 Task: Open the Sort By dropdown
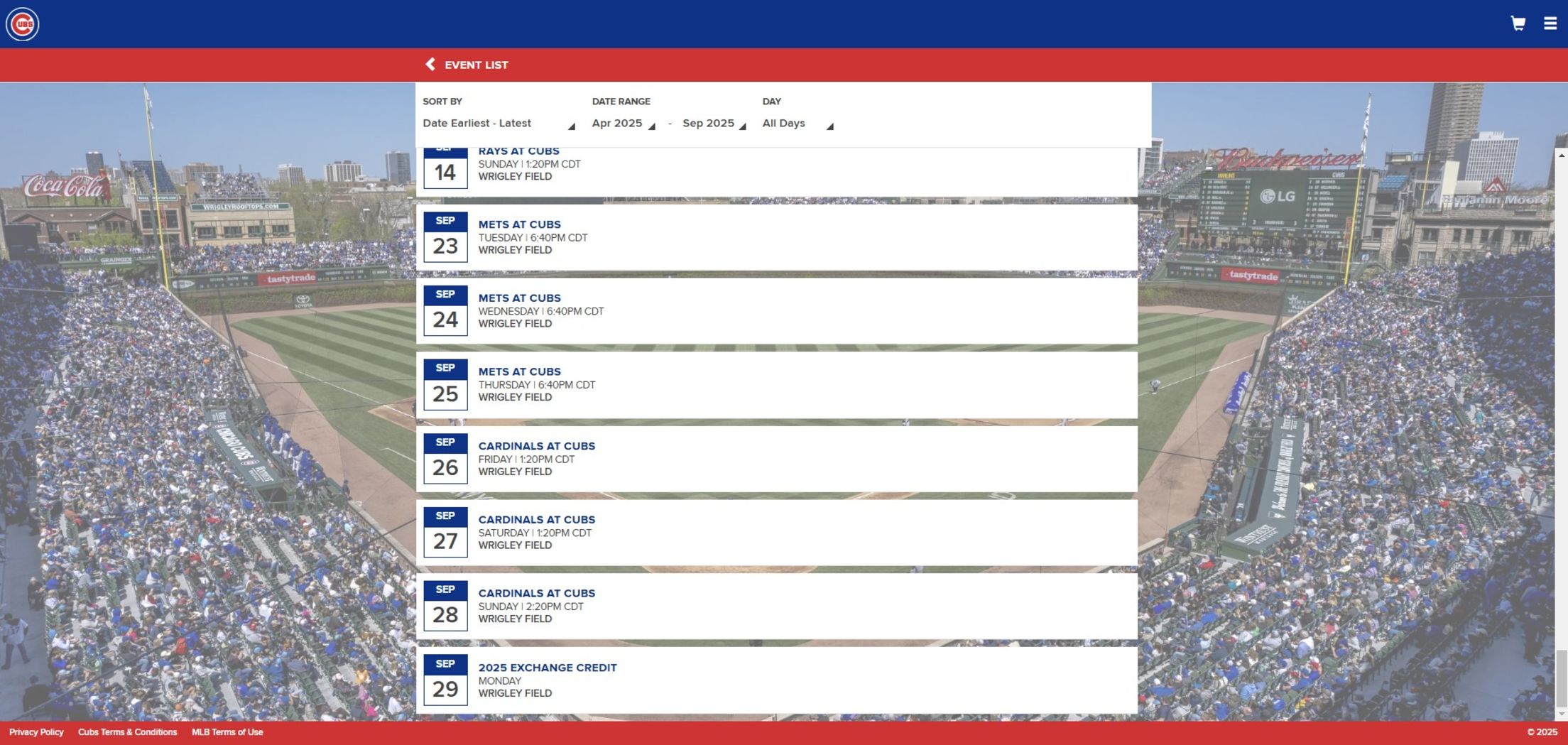coord(498,124)
